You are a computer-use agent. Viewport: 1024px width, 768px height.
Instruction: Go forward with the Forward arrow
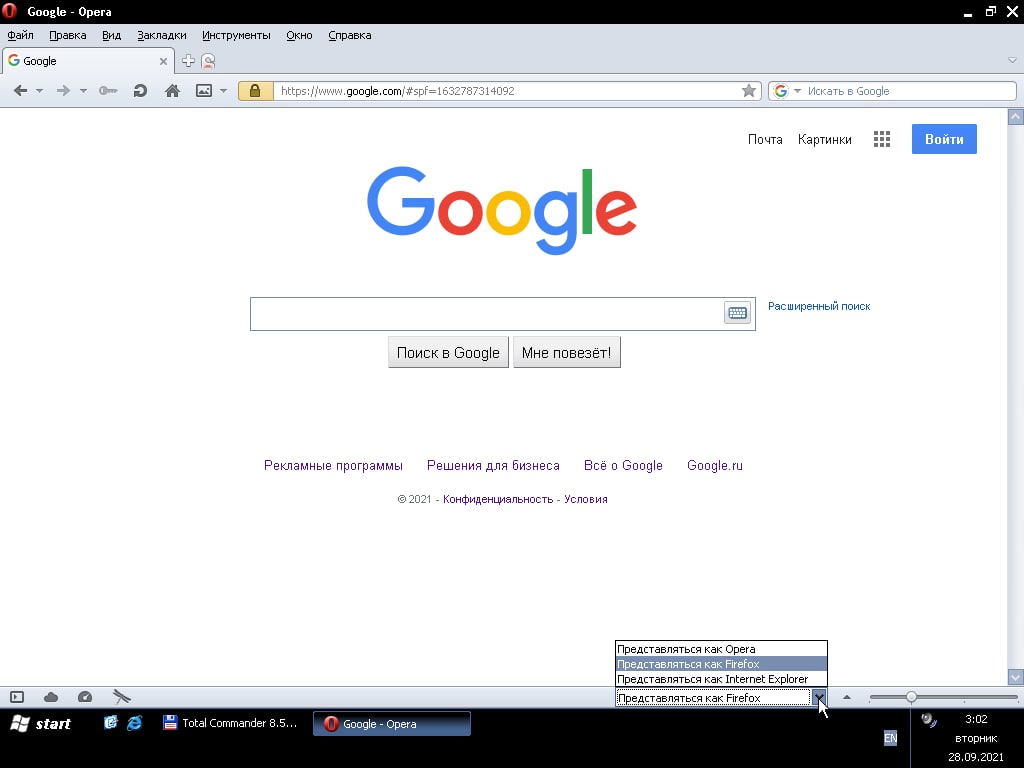[63, 91]
